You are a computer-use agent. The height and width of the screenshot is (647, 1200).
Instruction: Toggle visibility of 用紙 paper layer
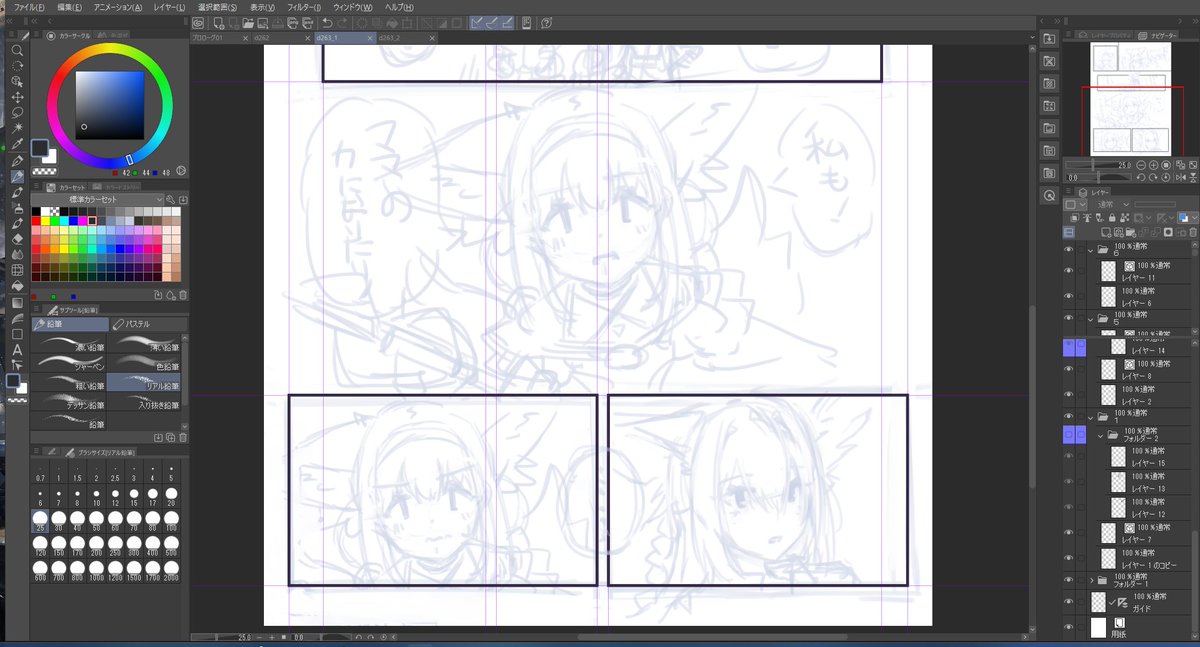coord(1068,627)
